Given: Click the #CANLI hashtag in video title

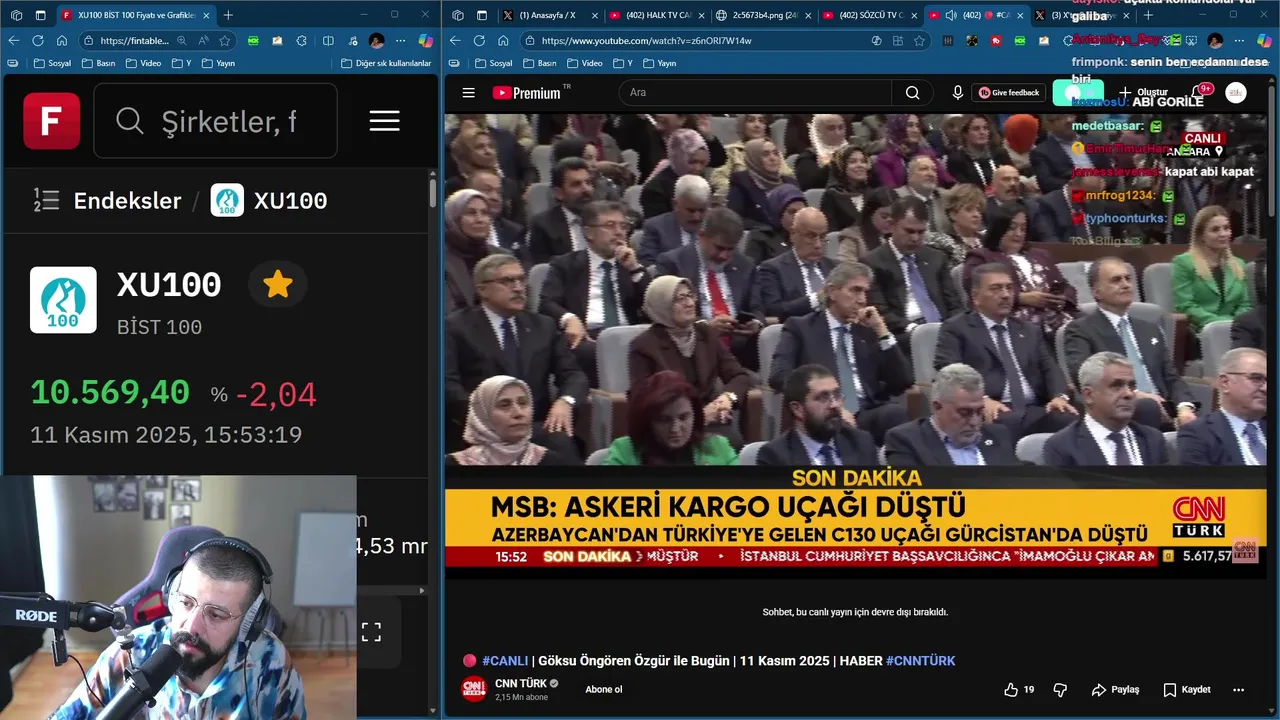Looking at the screenshot, I should [506, 661].
